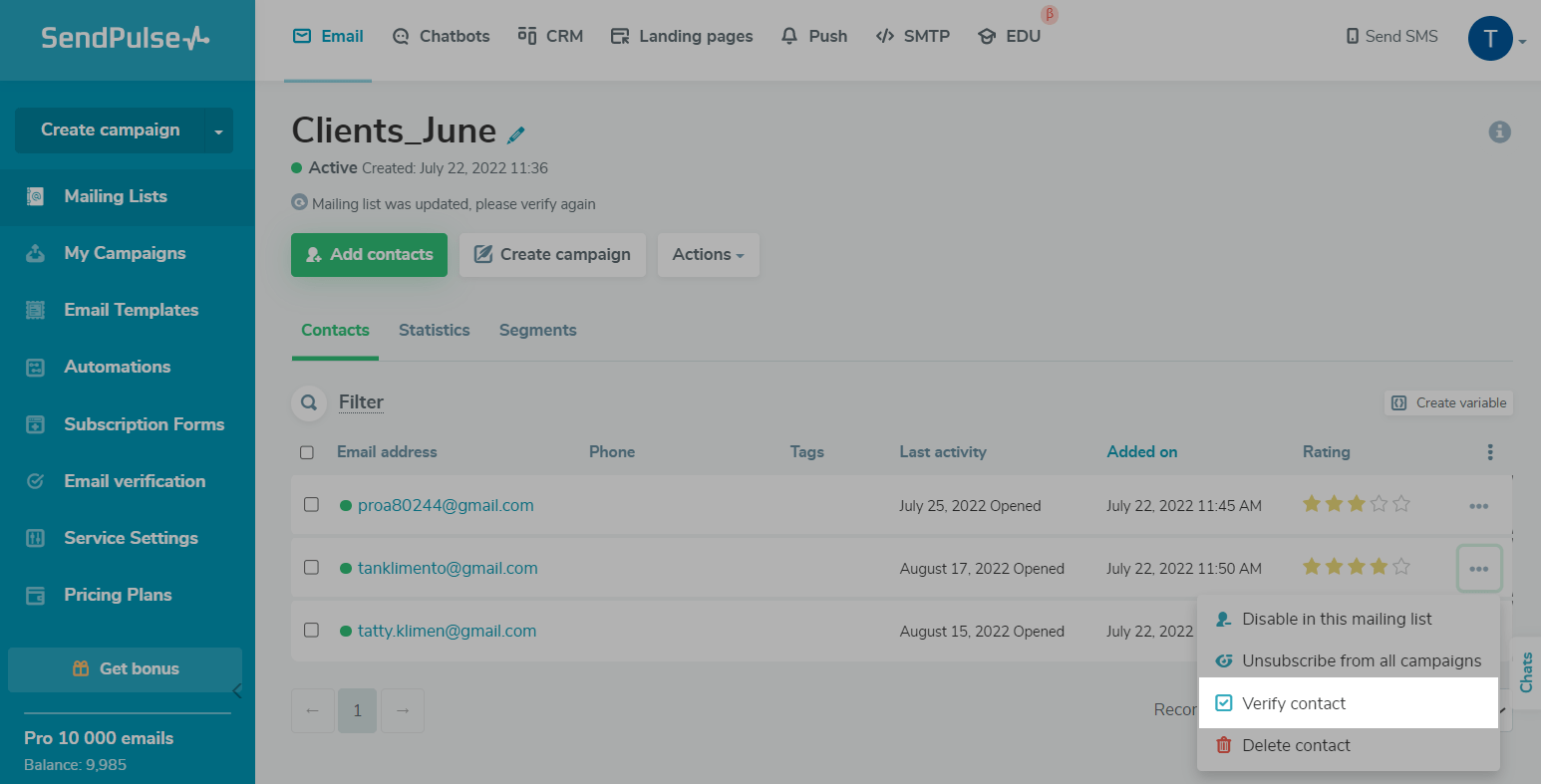Open the EDU section
1541x784 pixels.
pos(1010,37)
